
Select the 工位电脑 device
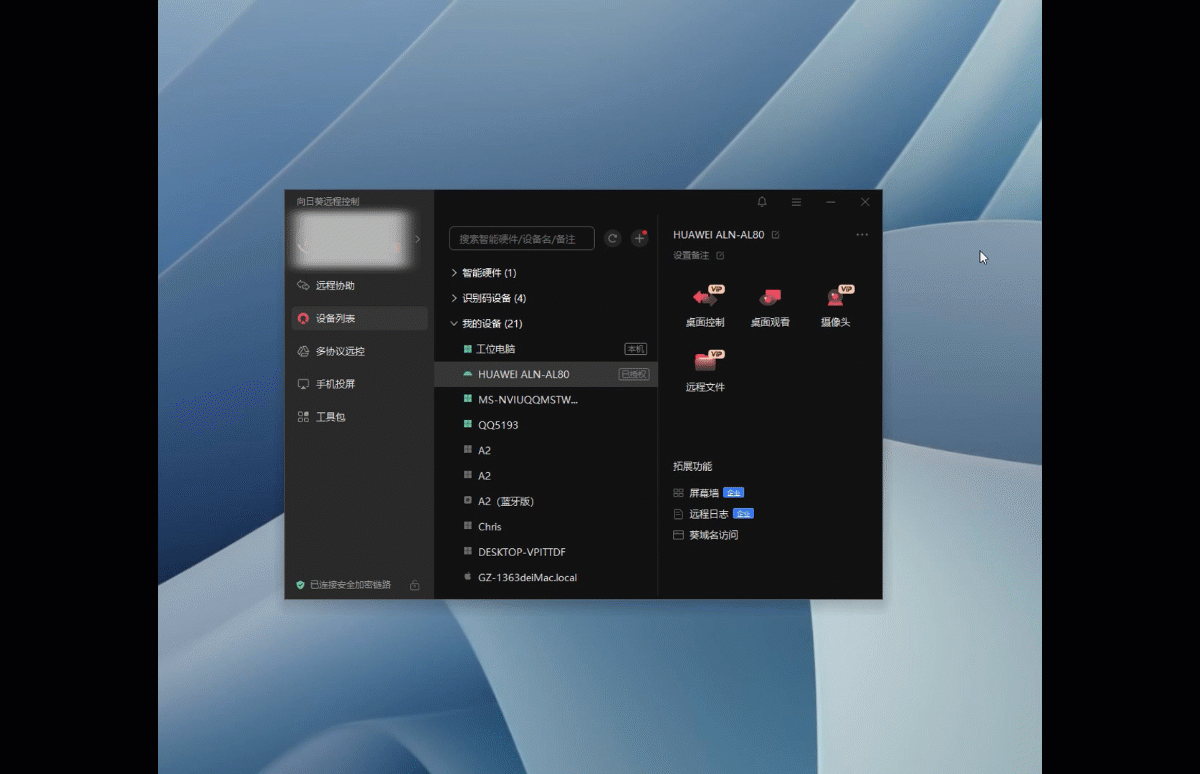point(546,349)
